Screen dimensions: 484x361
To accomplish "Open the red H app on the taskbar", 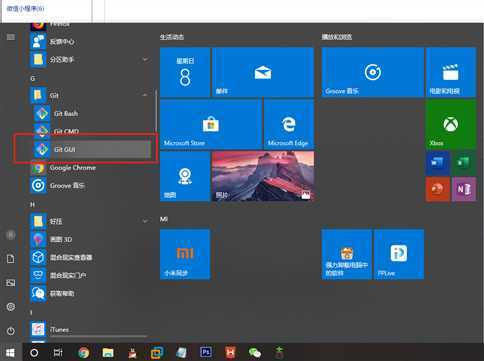I will point(230,353).
